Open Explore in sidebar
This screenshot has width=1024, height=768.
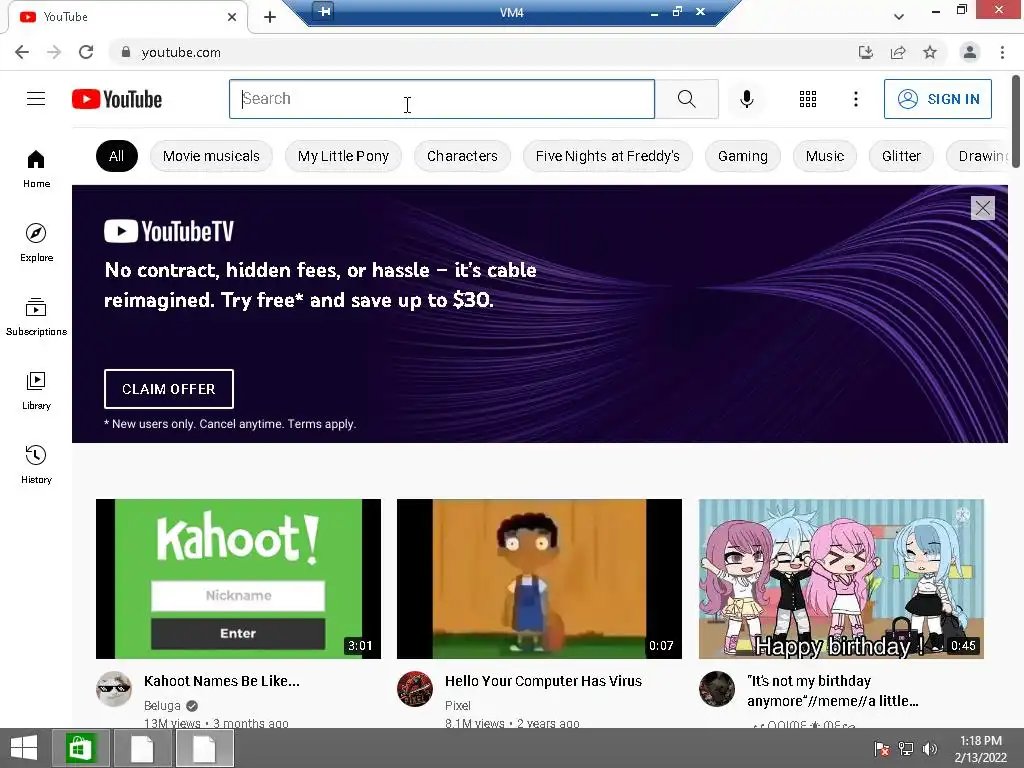coord(36,242)
